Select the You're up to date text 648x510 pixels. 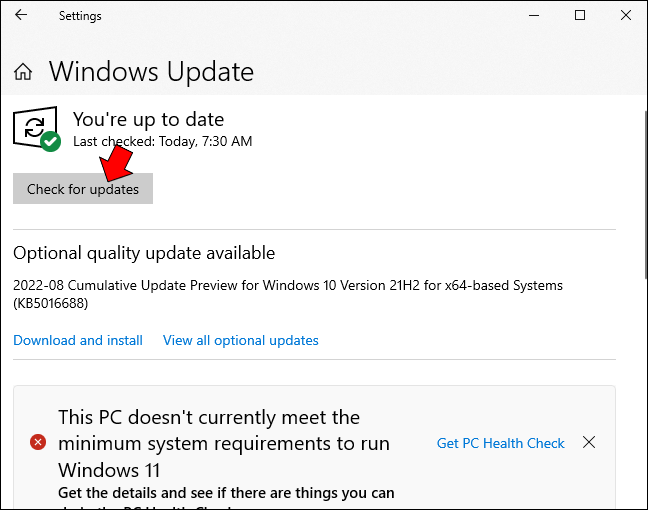click(x=148, y=119)
